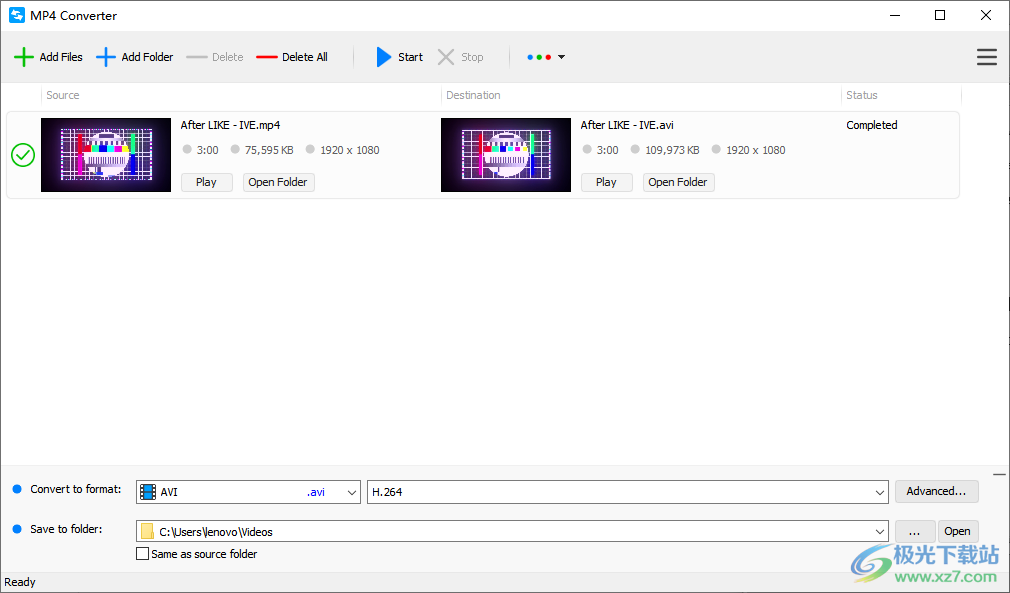The width and height of the screenshot is (1010, 593).
Task: Start the conversion with the Start icon
Action: (x=382, y=57)
